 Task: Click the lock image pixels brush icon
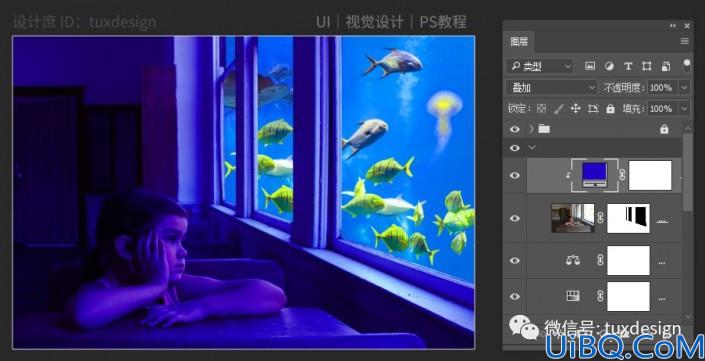(x=558, y=109)
